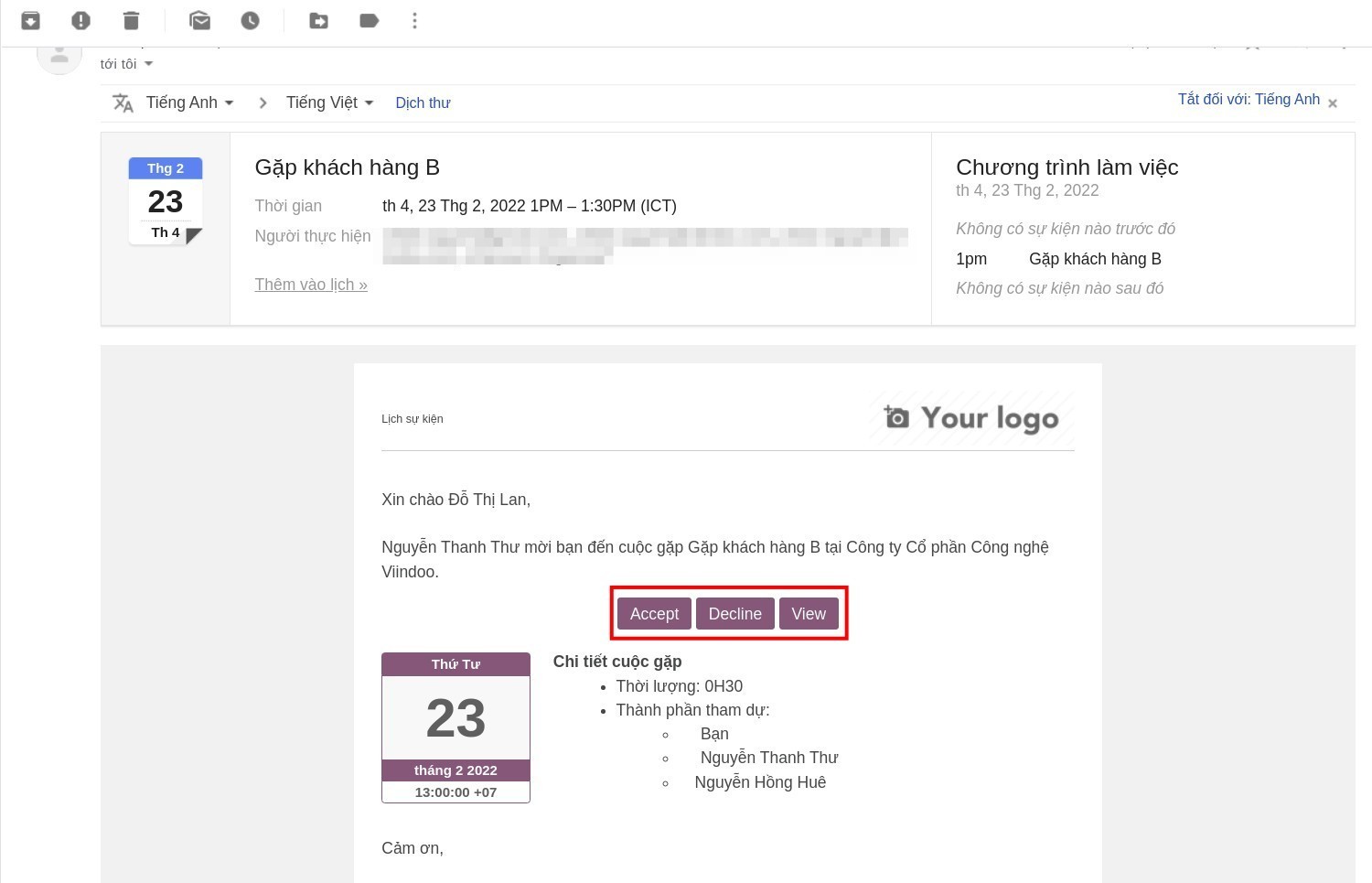Open the Labels icon
Image resolution: width=1372 pixels, height=883 pixels.
tap(370, 20)
